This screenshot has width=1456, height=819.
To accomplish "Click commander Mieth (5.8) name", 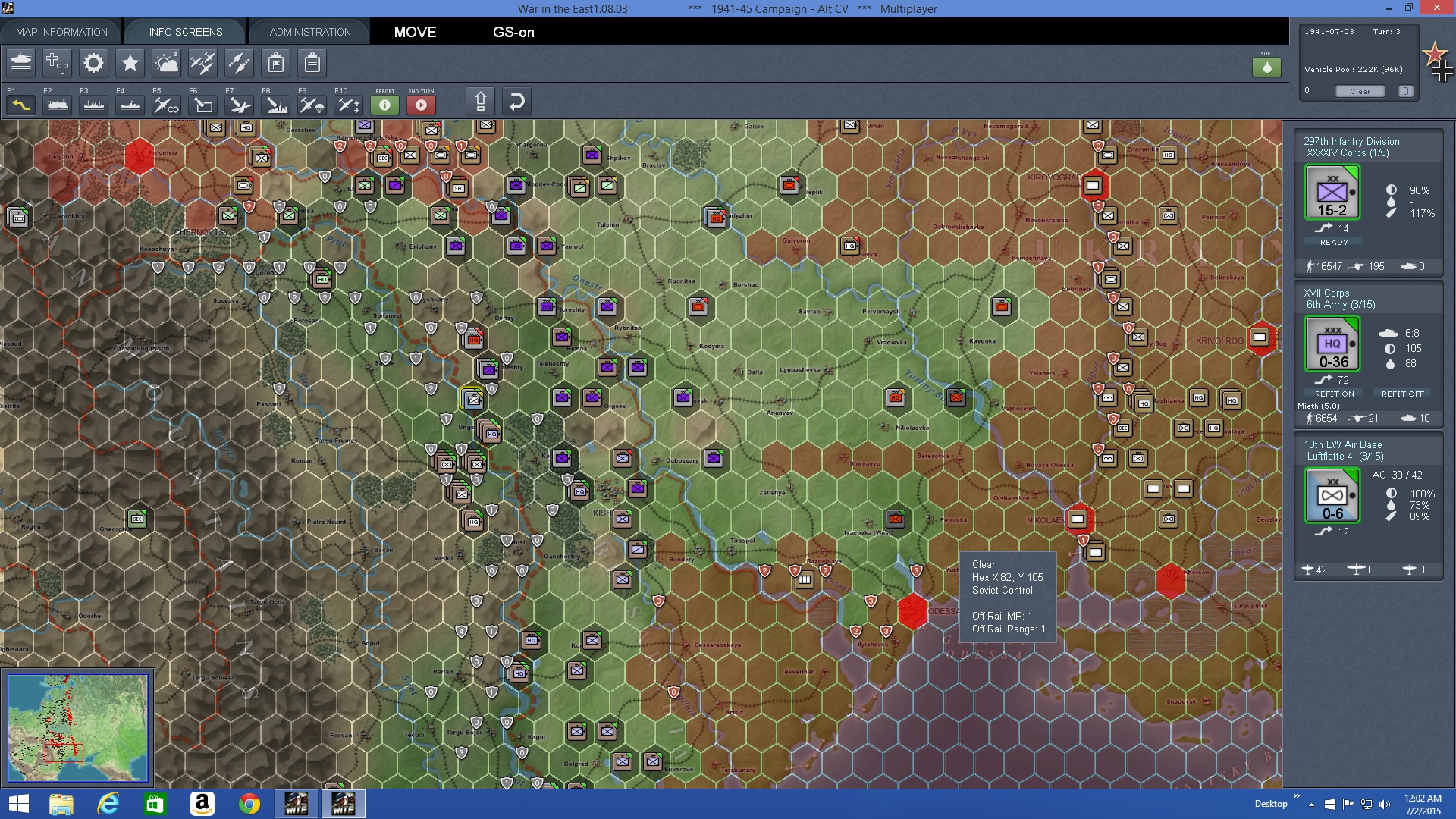I will (x=1318, y=406).
